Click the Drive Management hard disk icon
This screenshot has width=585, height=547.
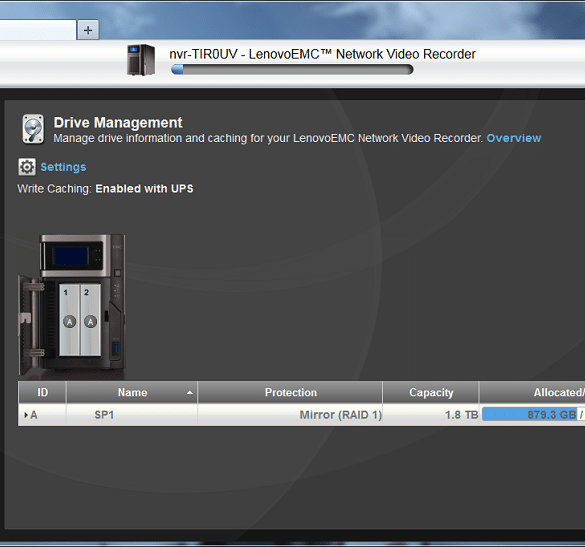(x=33, y=129)
